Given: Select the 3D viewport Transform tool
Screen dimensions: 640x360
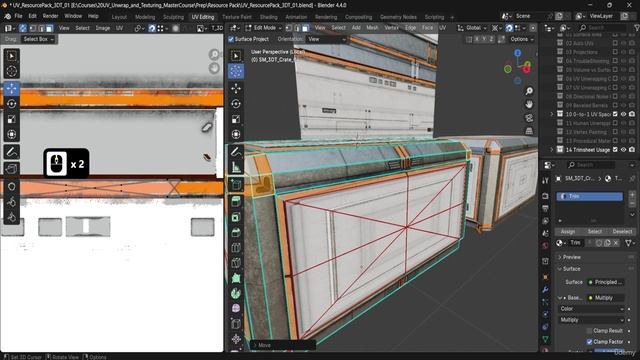Looking at the screenshot, I should (236, 134).
